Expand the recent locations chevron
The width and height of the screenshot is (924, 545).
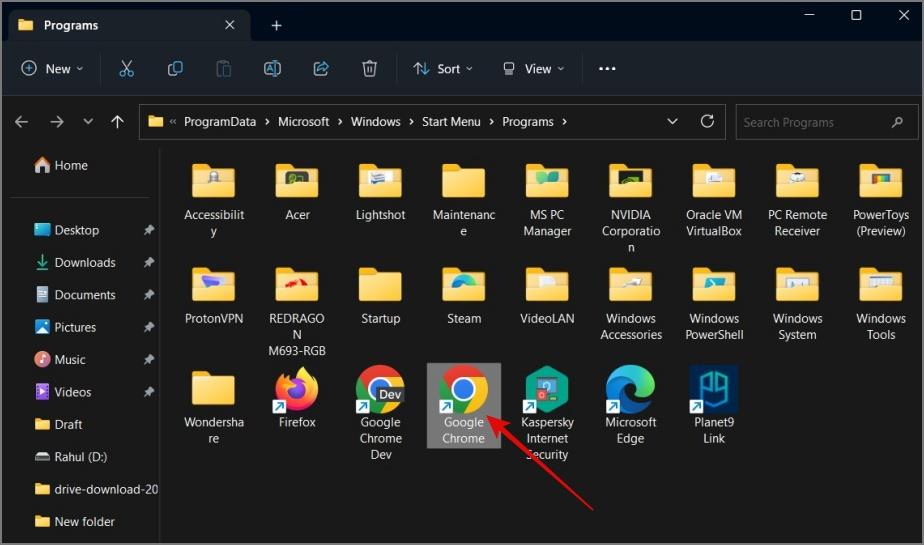[x=88, y=121]
